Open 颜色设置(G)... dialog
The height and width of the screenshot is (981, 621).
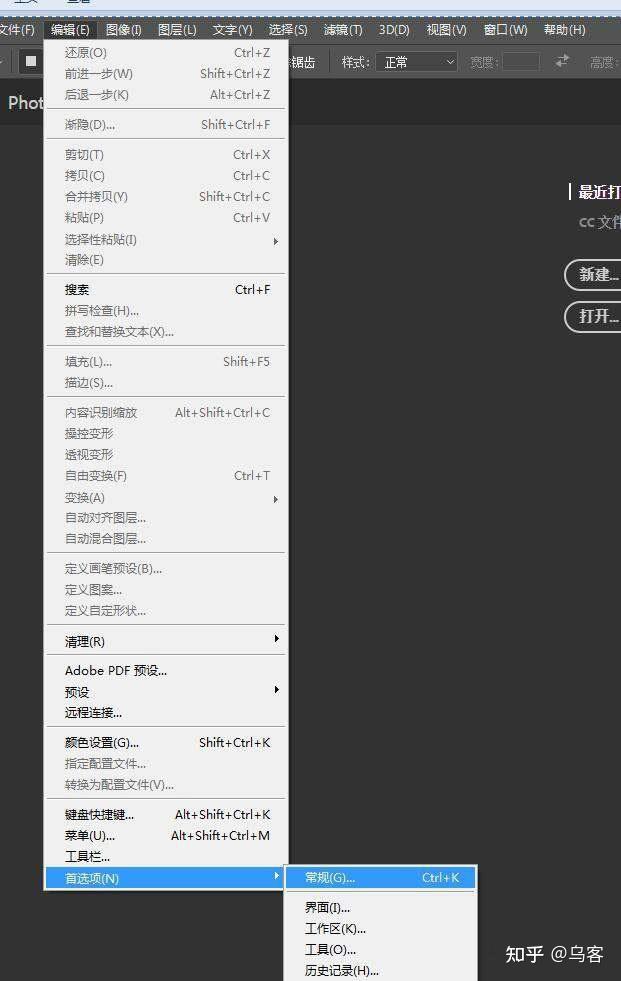point(166,743)
